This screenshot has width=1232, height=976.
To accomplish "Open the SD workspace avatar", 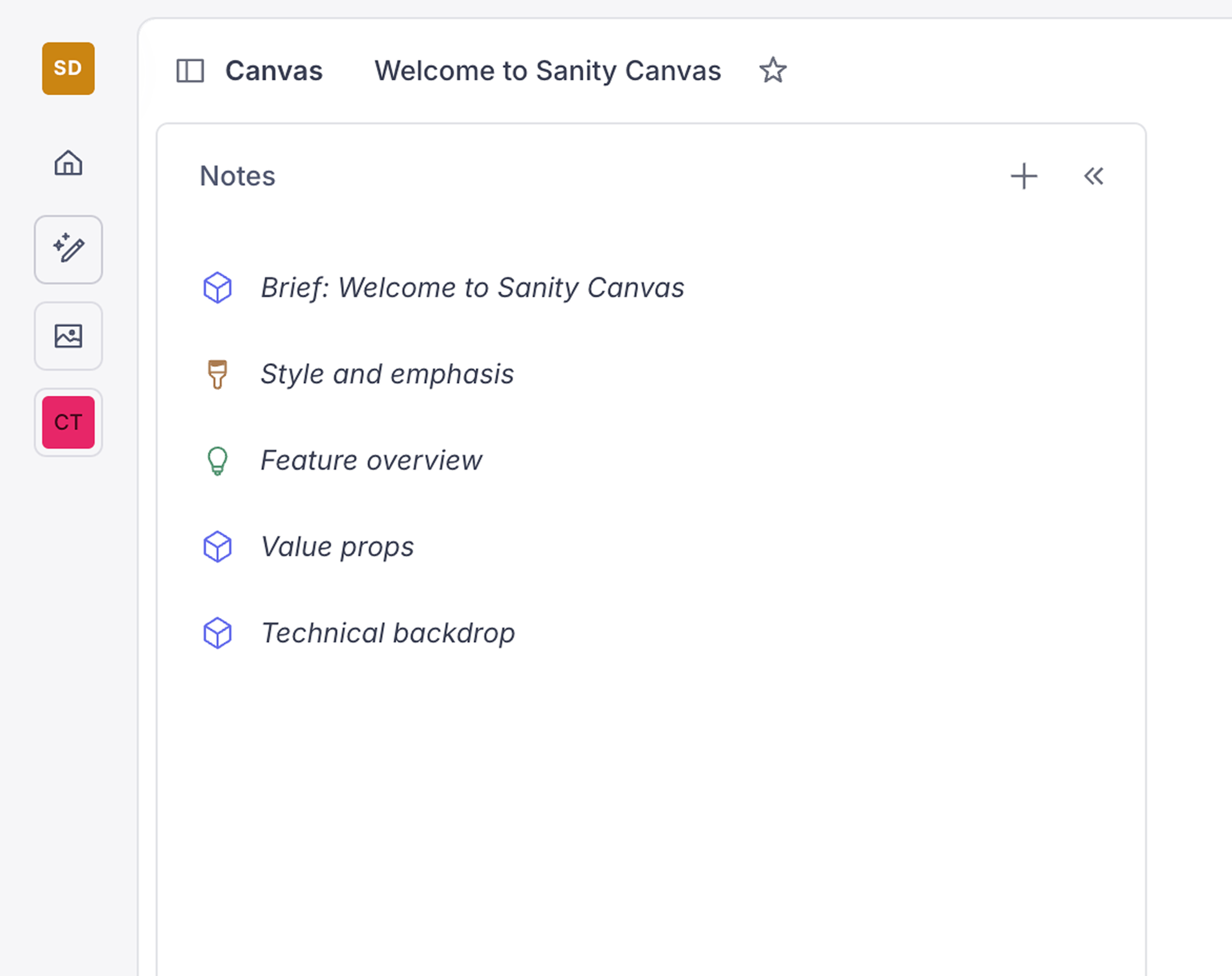I will tap(68, 69).
